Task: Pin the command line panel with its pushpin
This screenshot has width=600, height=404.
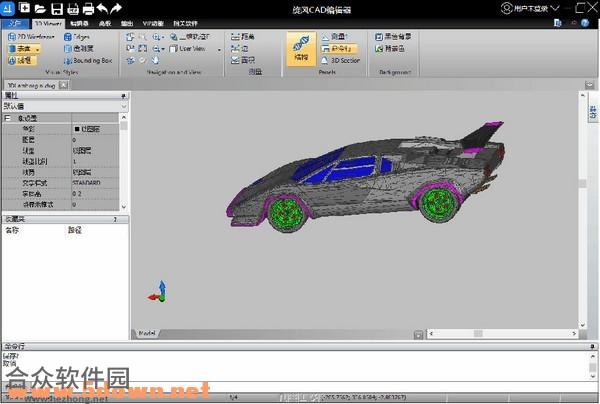Action: (x=593, y=347)
